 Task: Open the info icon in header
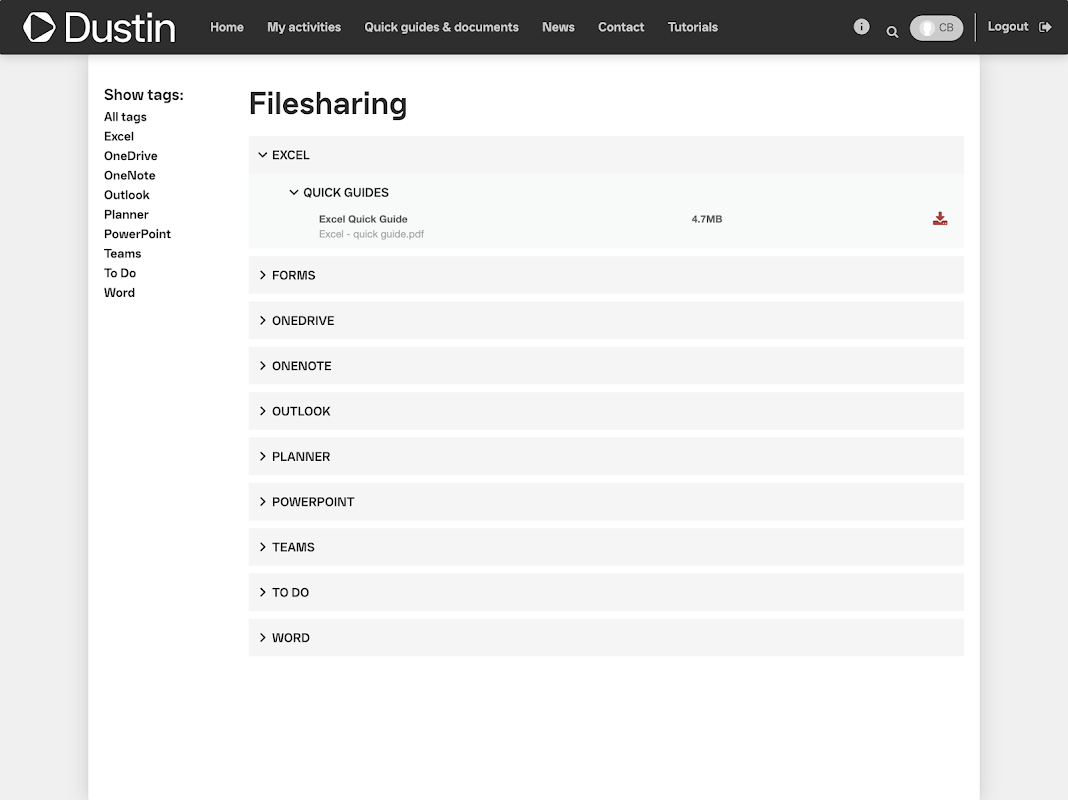click(x=861, y=27)
